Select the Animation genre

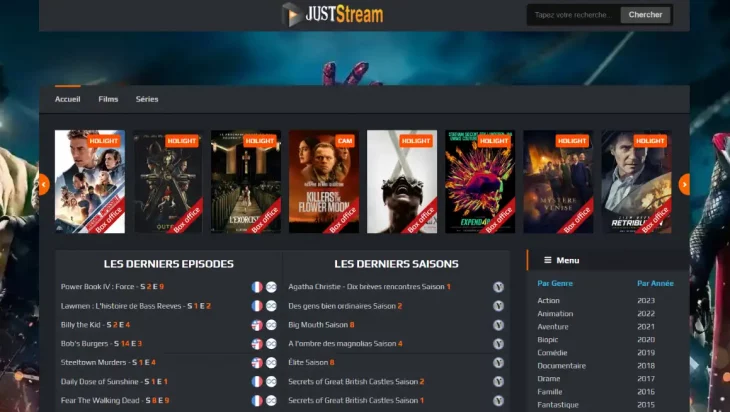[555, 314]
